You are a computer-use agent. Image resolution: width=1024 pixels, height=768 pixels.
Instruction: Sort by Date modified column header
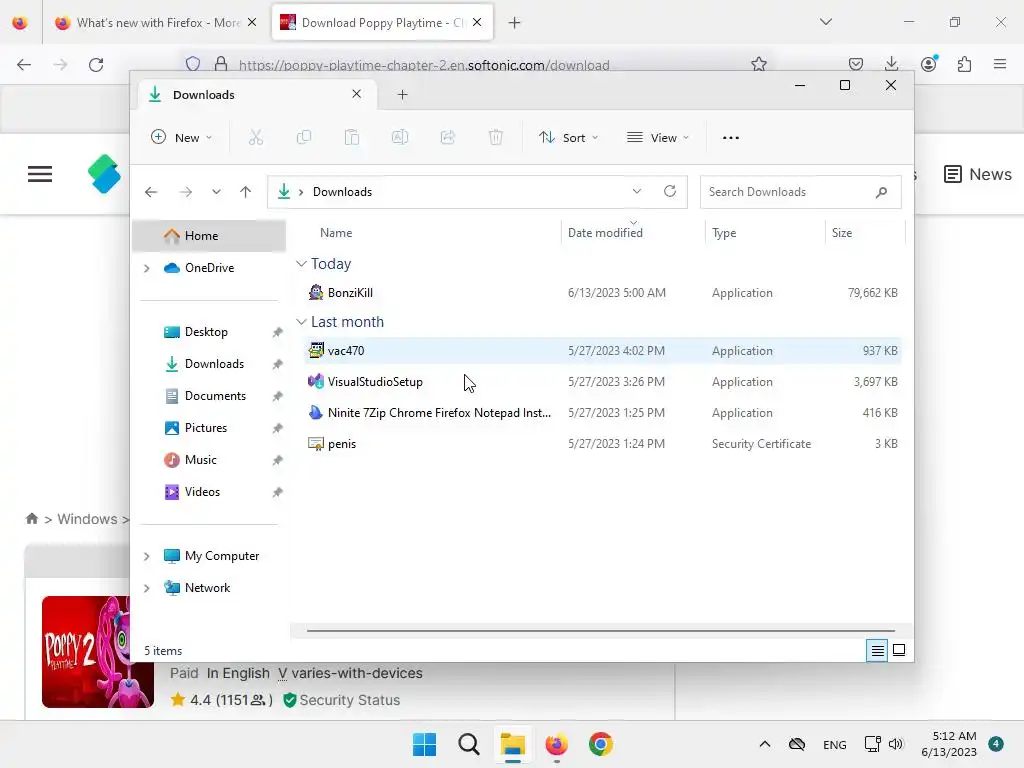pos(633,232)
